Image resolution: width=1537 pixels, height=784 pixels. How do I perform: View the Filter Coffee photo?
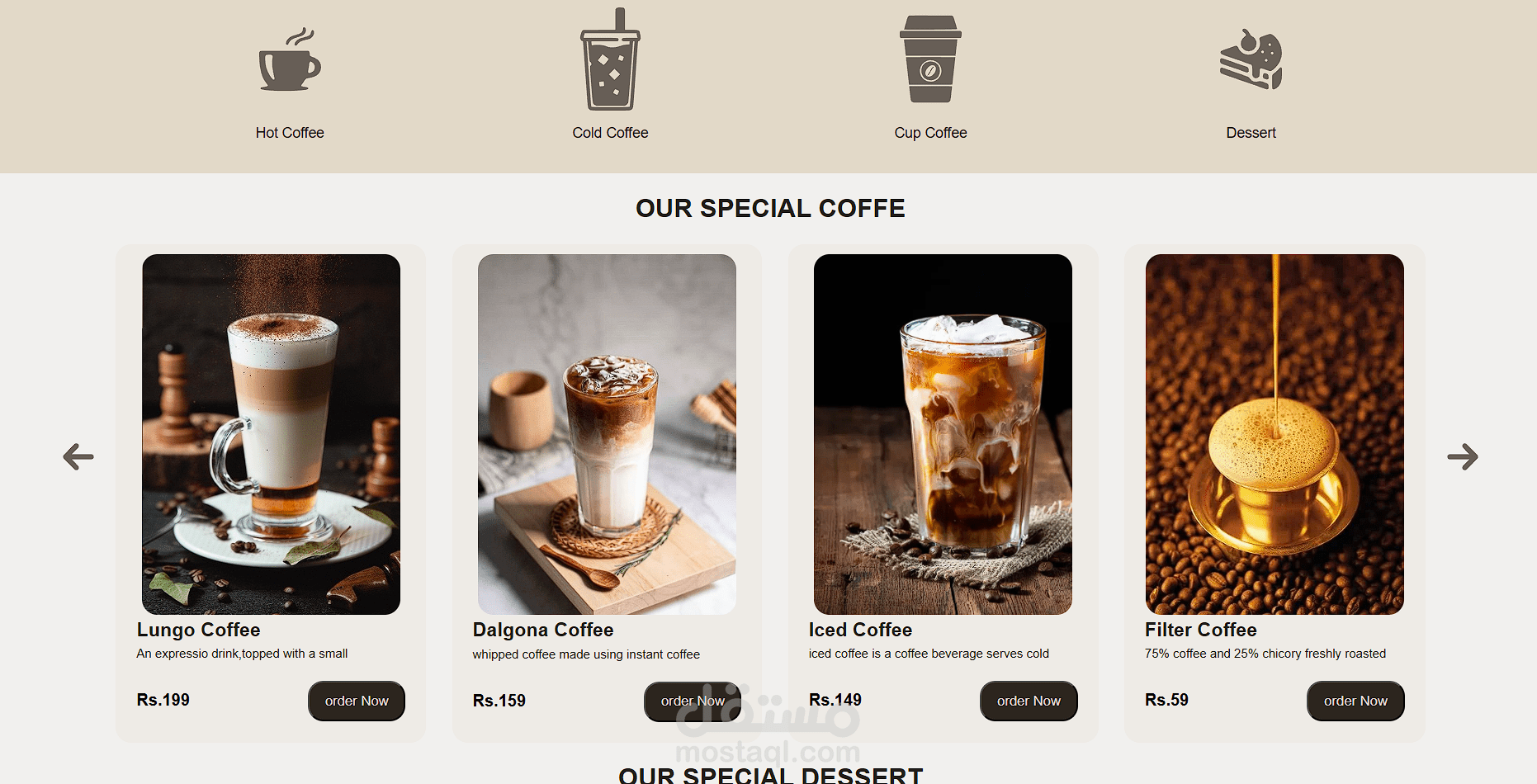tap(1275, 434)
